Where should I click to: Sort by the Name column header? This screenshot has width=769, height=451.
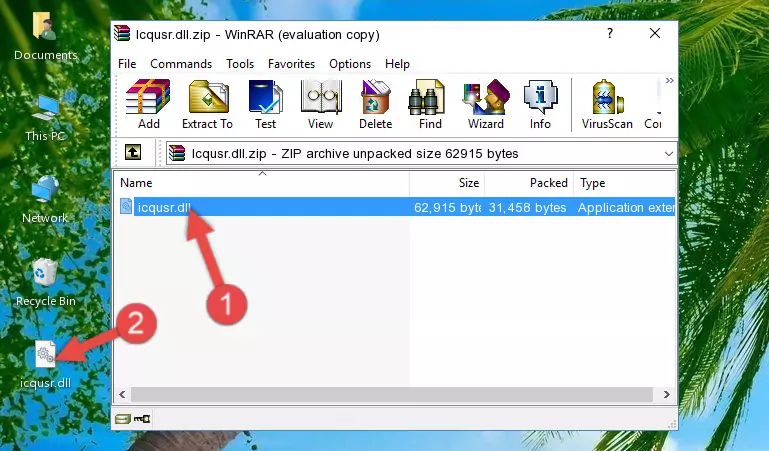[x=262, y=183]
